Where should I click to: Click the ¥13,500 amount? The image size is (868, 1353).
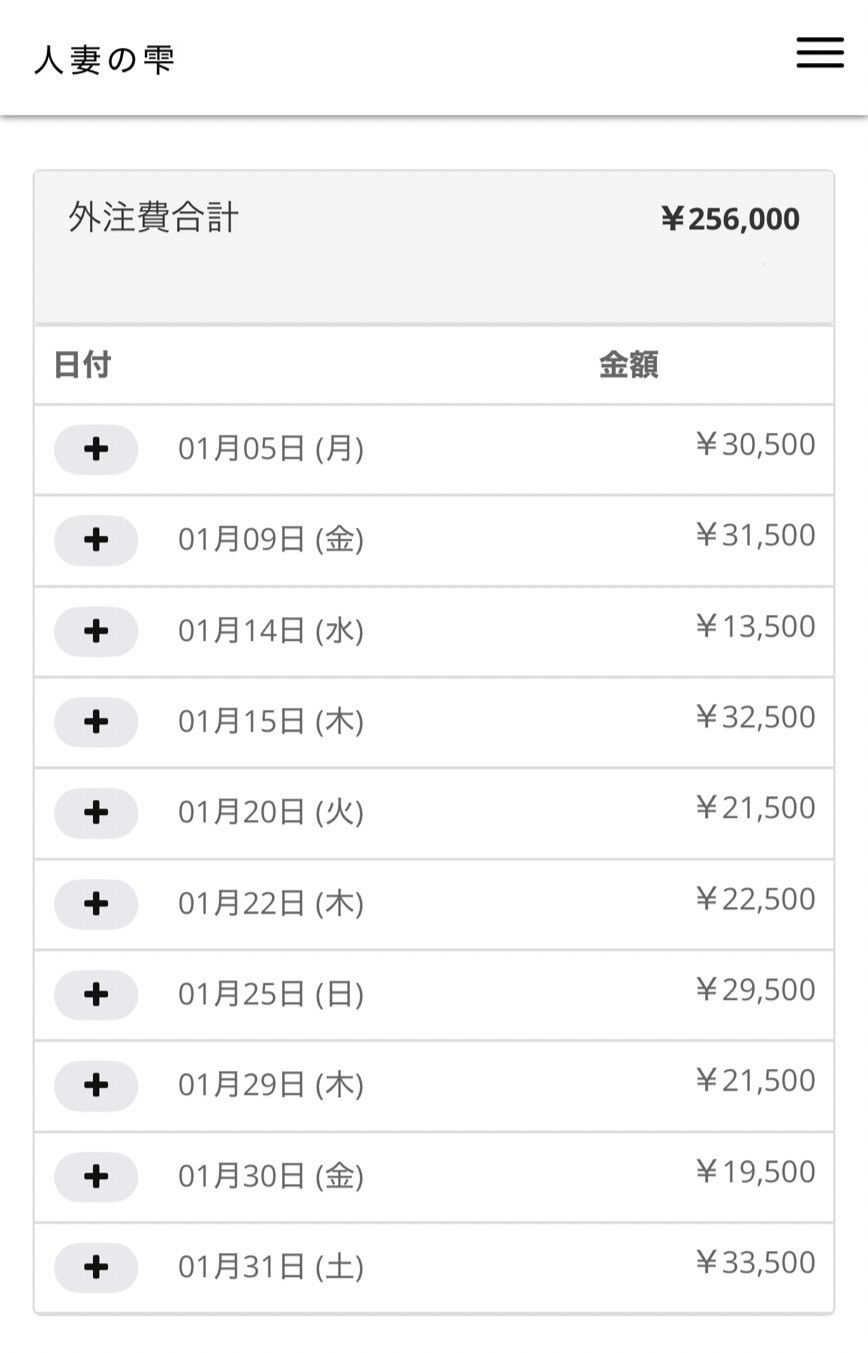tap(755, 626)
